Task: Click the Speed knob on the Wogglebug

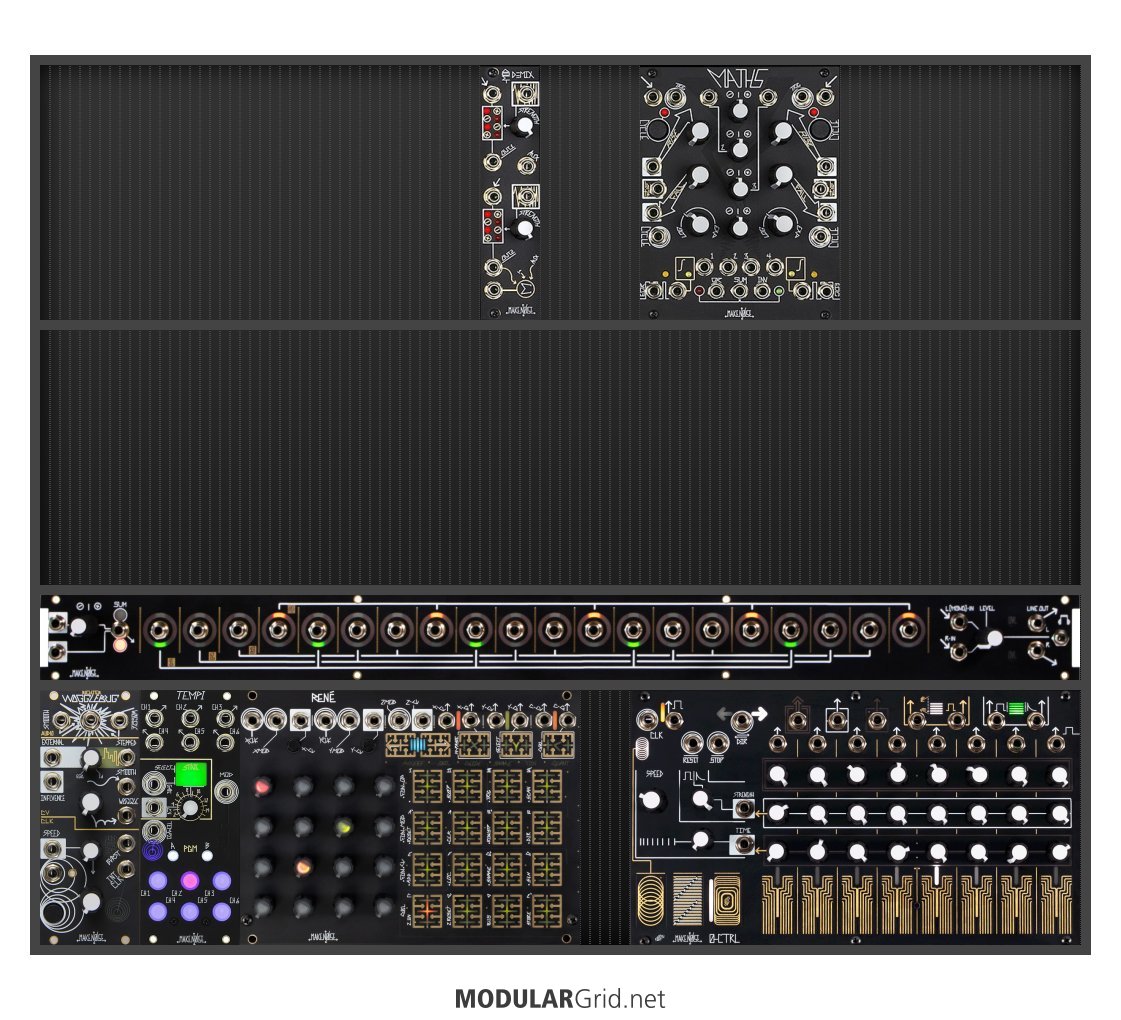Action: (x=90, y=851)
